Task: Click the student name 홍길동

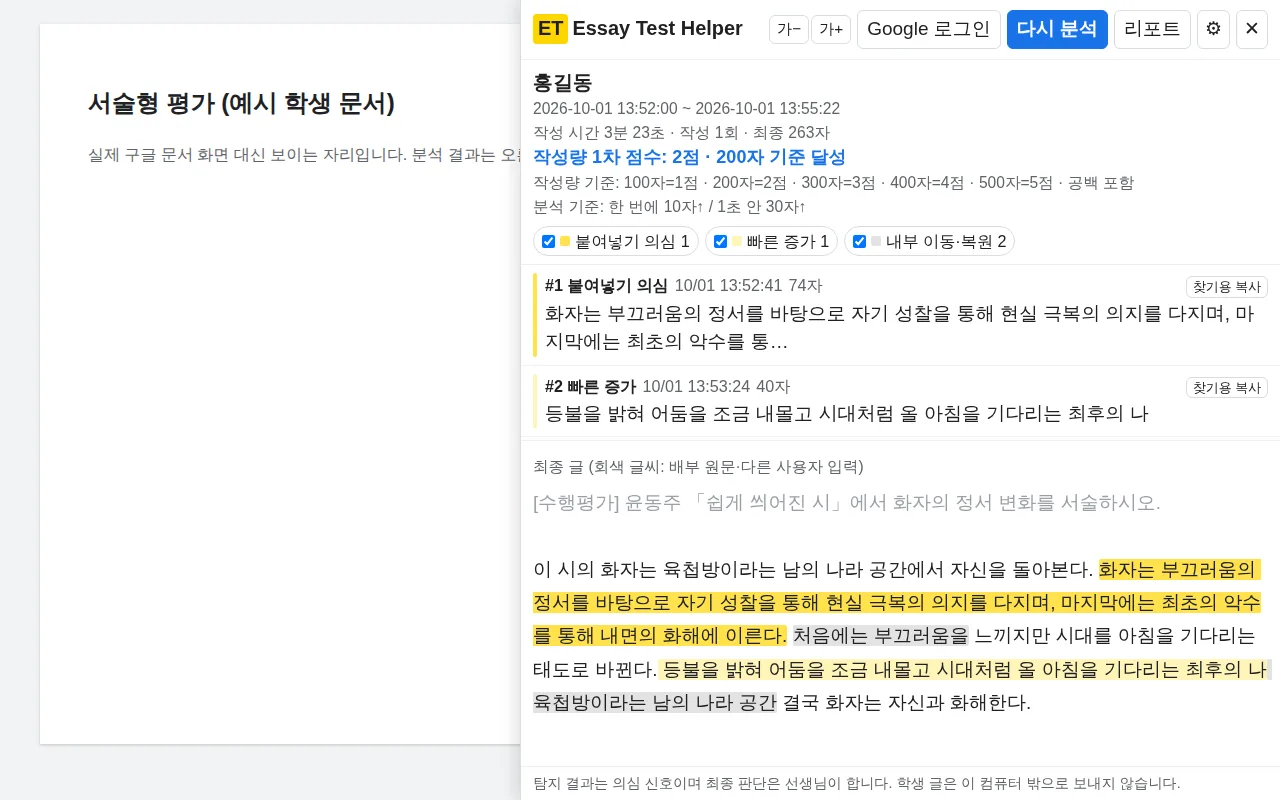Action: [x=563, y=83]
